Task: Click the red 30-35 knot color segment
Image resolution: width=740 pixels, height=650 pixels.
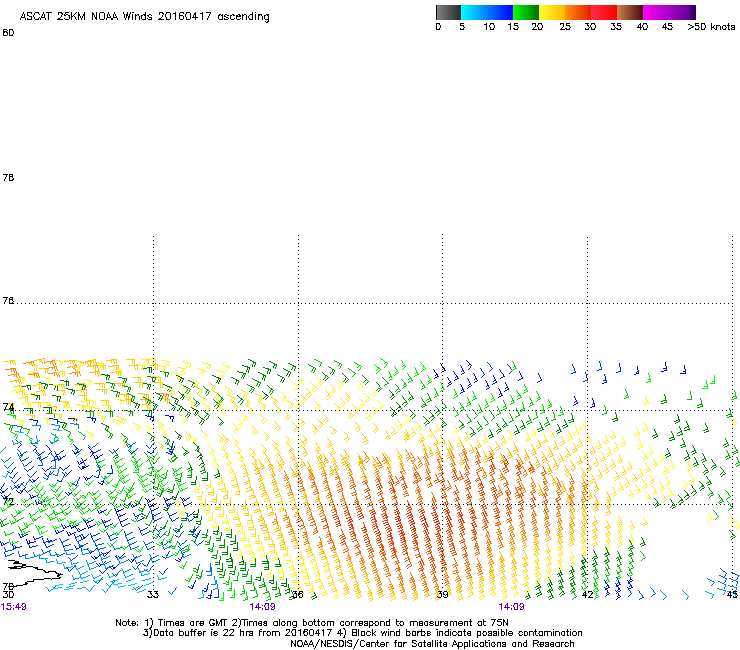Action: coord(604,12)
